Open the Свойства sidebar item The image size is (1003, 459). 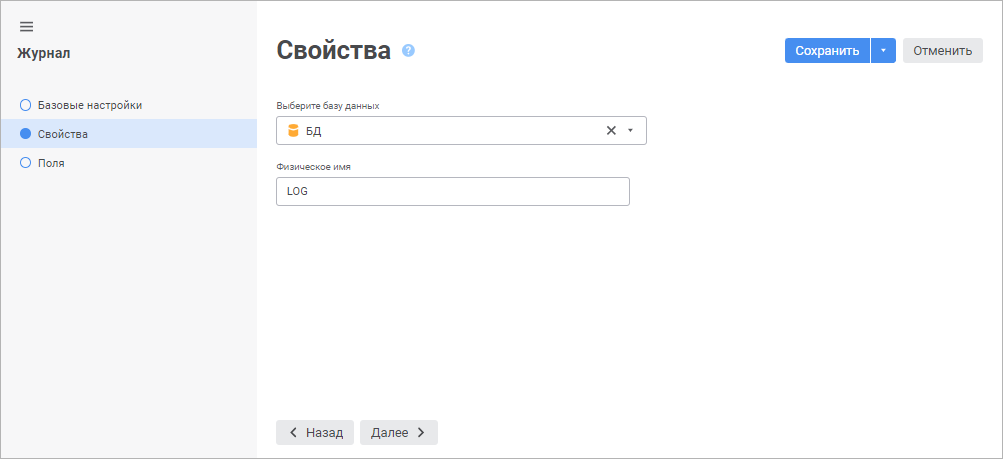point(63,134)
